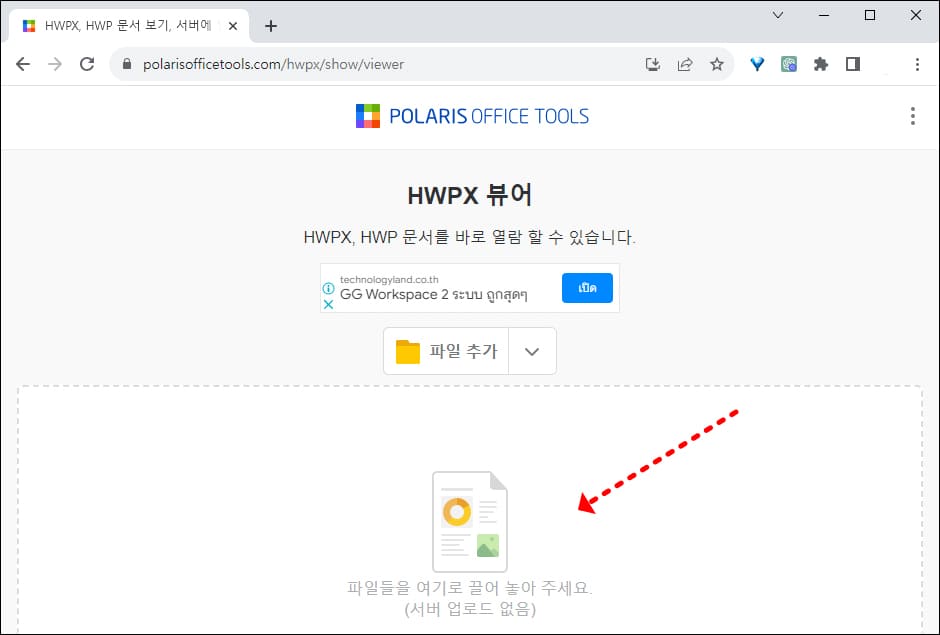Open the Extensions puzzle icon
Viewport: 940px width, 635px height.
pyautogui.click(x=821, y=63)
